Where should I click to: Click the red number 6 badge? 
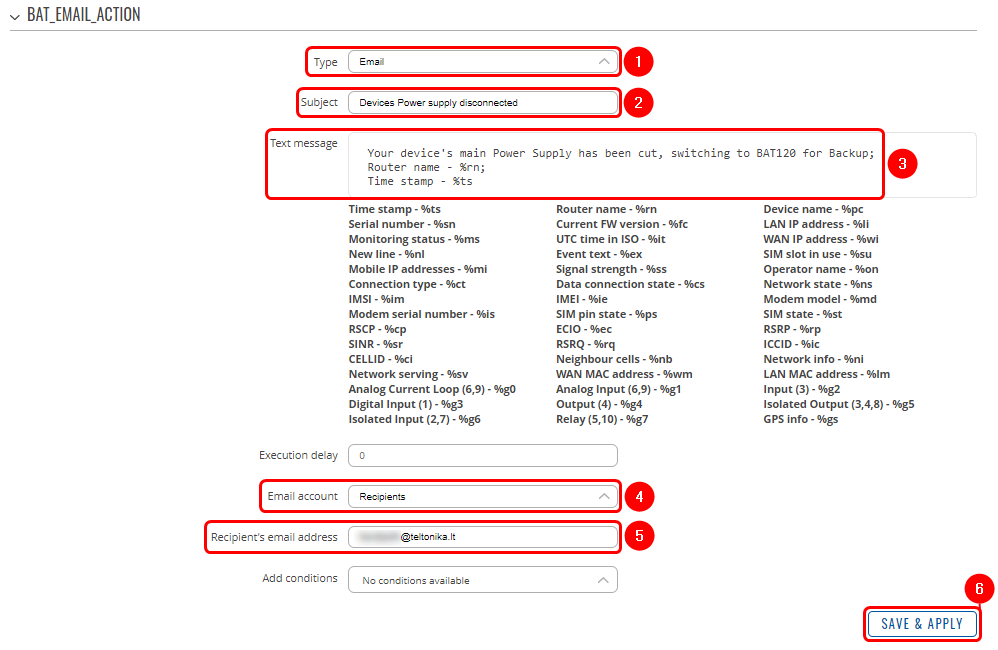coord(980,589)
